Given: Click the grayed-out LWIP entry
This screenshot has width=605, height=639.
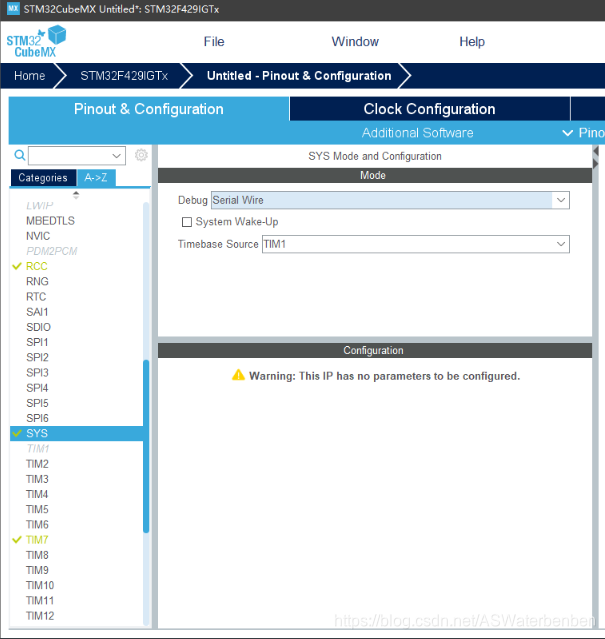Looking at the screenshot, I should [x=40, y=206].
